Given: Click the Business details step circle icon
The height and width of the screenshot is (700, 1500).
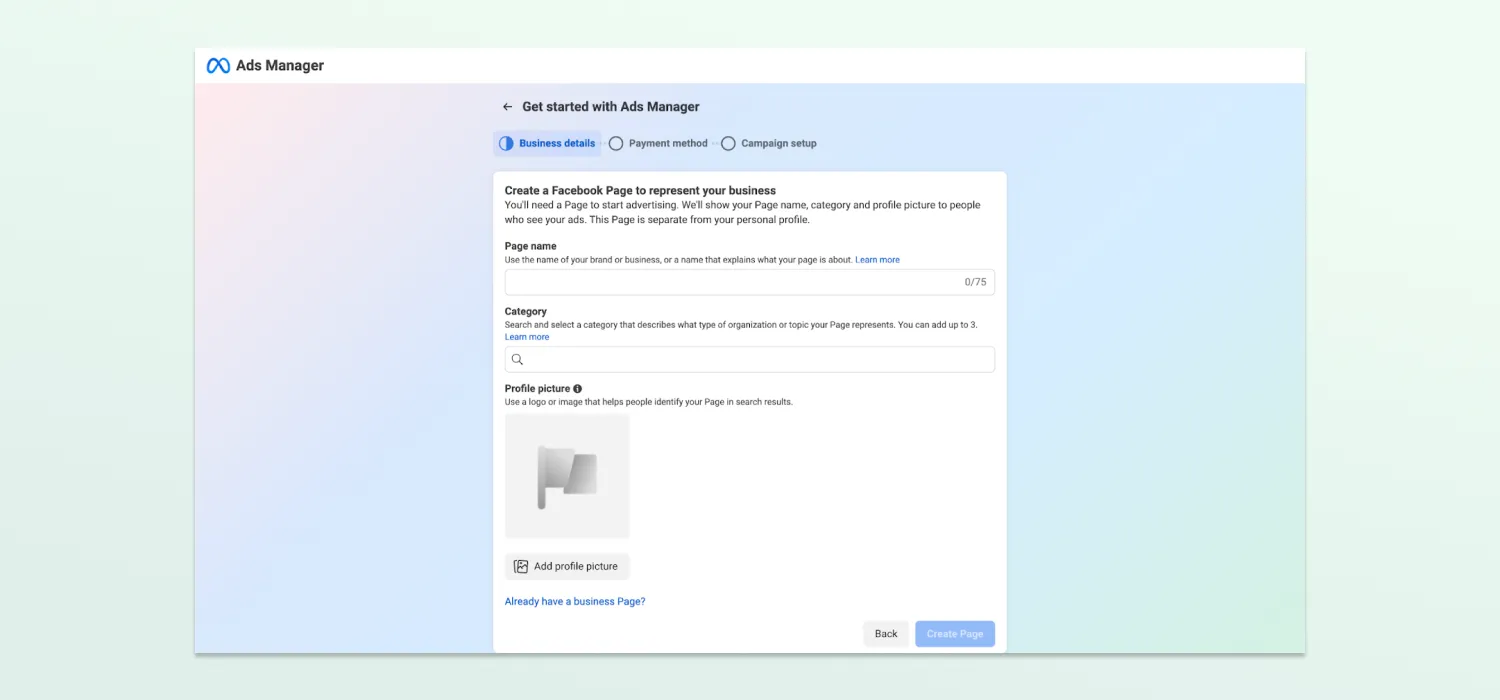Looking at the screenshot, I should [506, 143].
